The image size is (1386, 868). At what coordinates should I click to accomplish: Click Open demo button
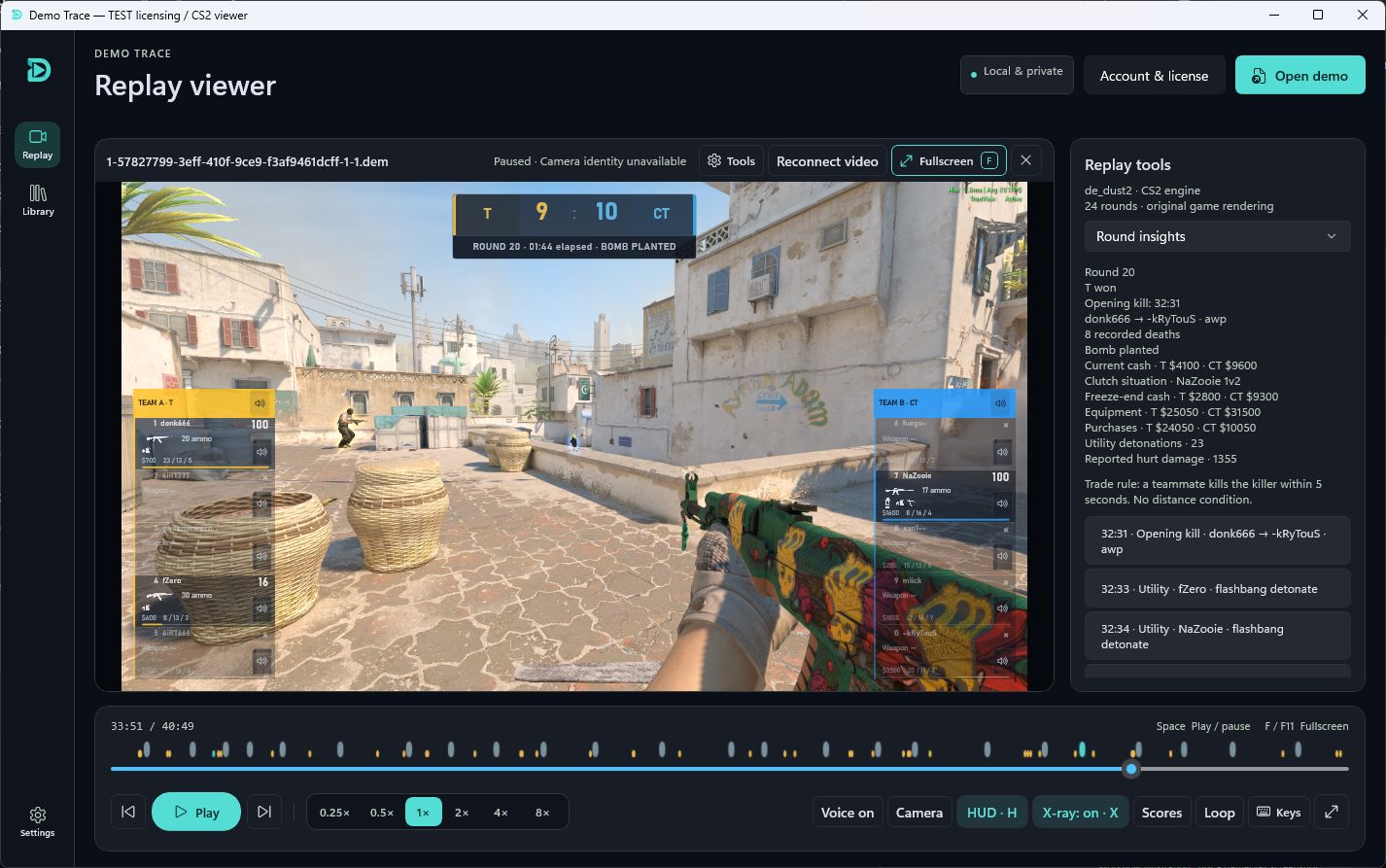[1300, 75]
